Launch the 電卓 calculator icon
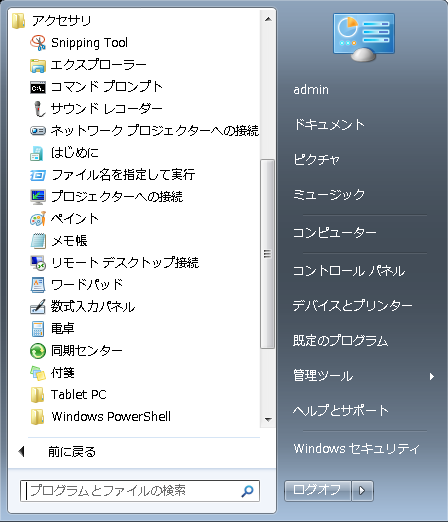 point(38,329)
